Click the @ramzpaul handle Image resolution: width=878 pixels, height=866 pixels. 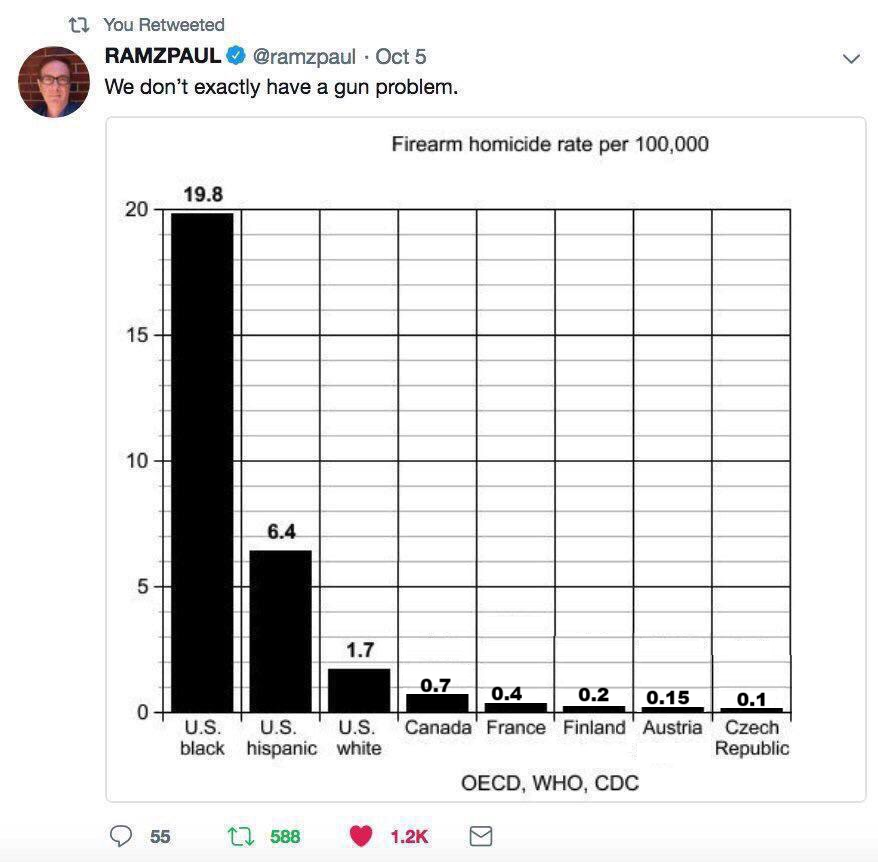[304, 57]
